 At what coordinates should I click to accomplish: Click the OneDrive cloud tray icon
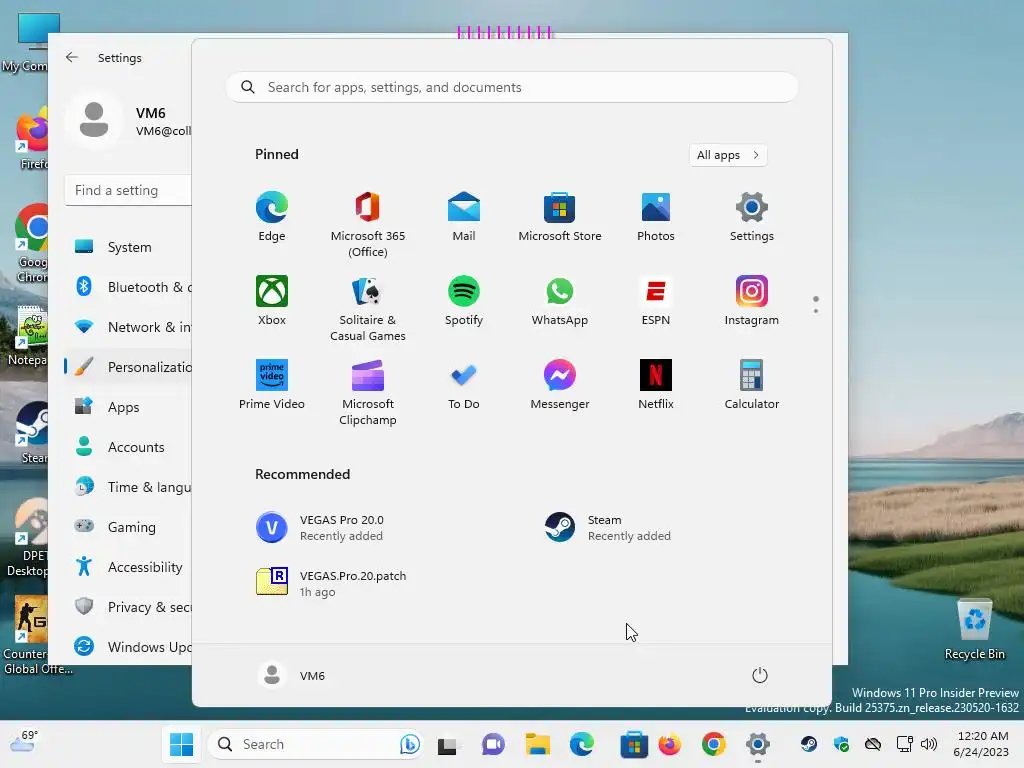[873, 743]
